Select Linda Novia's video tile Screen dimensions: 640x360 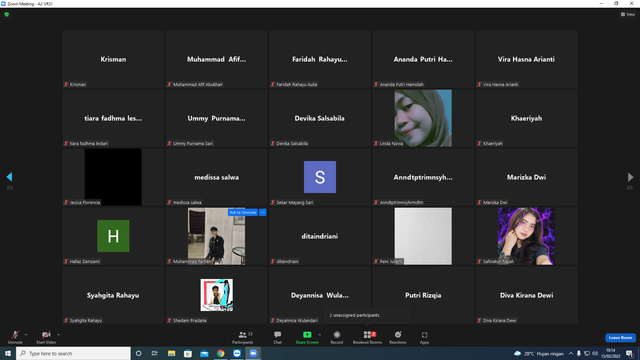click(x=423, y=118)
